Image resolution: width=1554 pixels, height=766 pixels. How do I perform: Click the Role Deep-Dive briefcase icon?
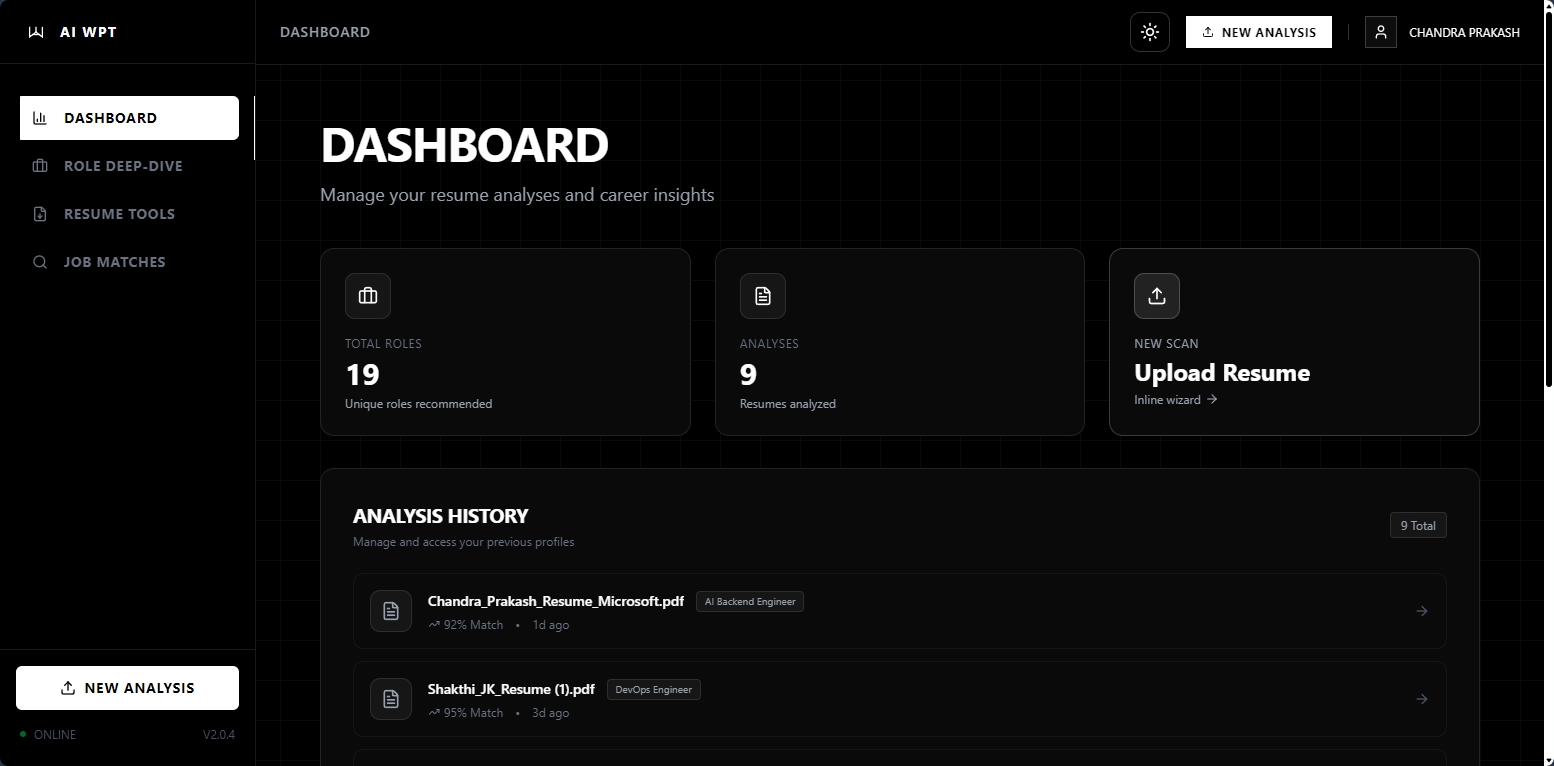click(x=40, y=166)
